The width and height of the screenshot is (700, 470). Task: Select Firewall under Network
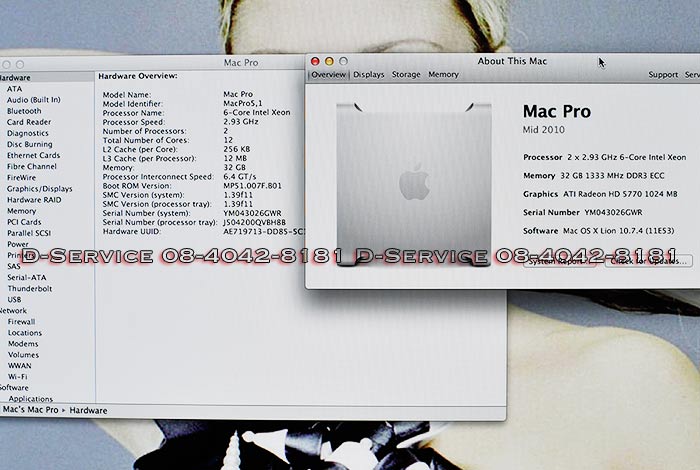click(x=21, y=322)
